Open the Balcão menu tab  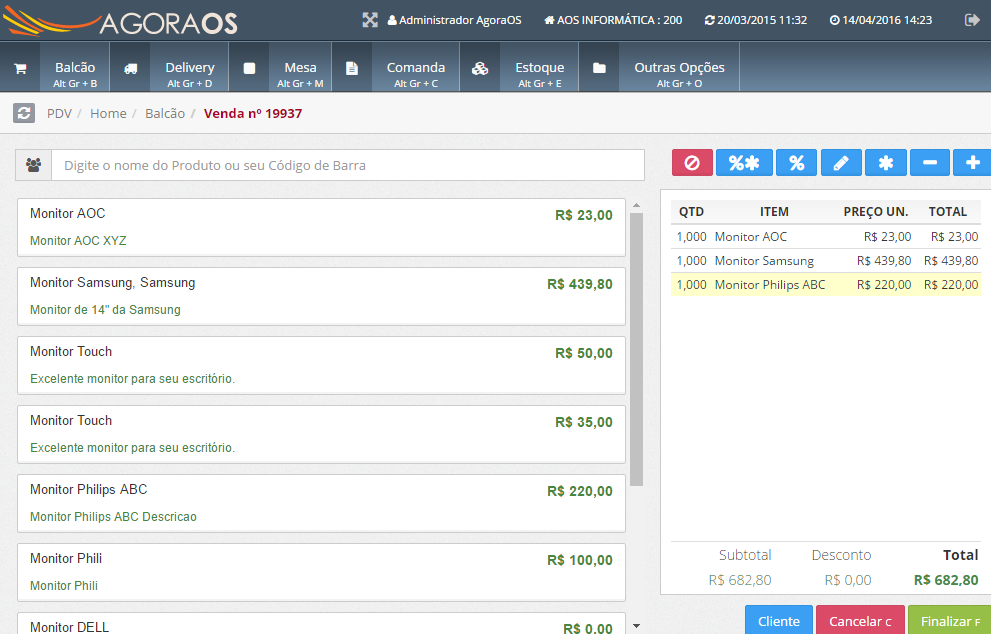75,68
